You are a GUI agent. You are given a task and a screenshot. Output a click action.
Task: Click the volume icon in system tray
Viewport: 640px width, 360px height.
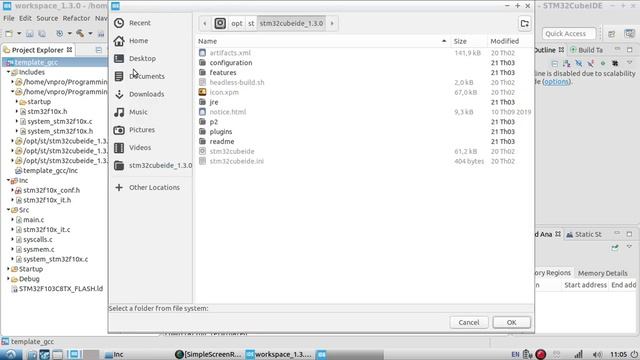[x=597, y=354]
